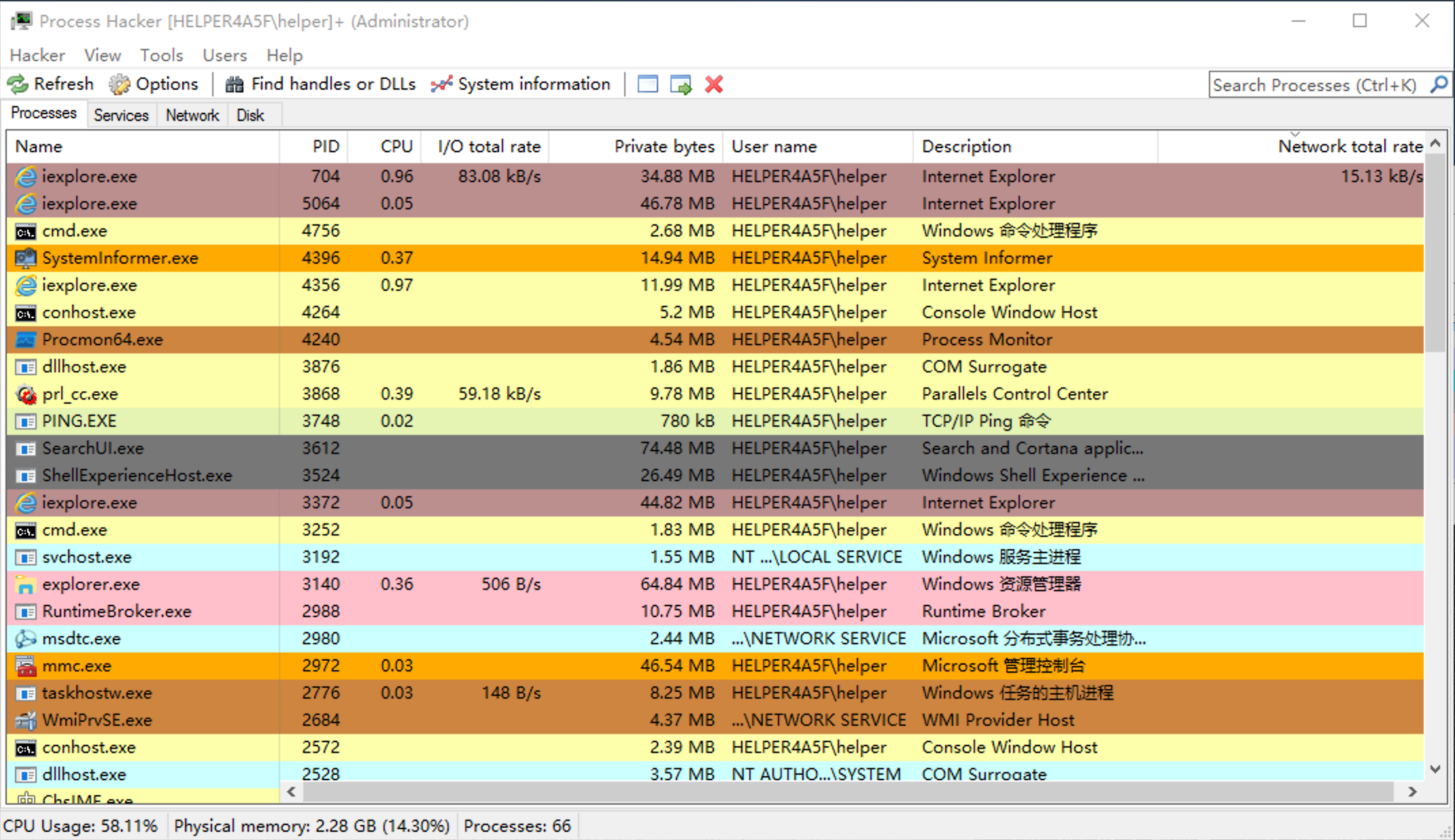Image resolution: width=1455 pixels, height=840 pixels.
Task: Open the Tools menu
Action: click(161, 55)
